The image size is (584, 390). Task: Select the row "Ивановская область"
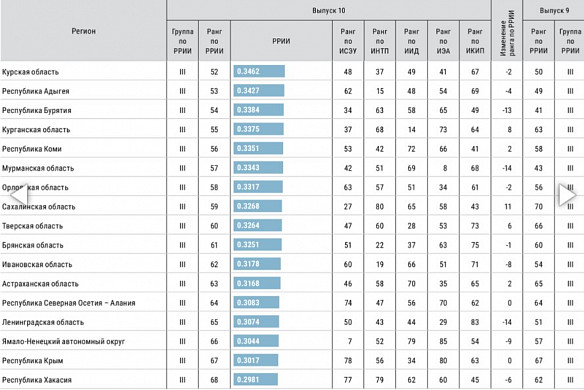pos(292,264)
